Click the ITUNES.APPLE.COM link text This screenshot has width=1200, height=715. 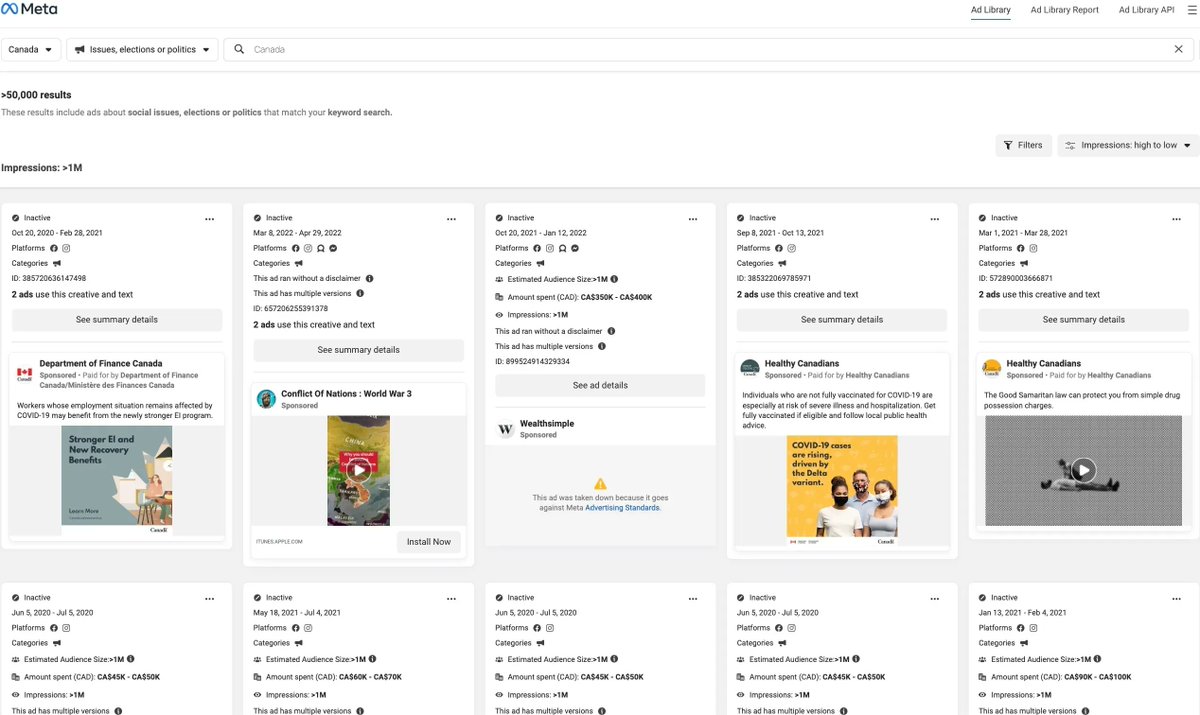click(279, 541)
